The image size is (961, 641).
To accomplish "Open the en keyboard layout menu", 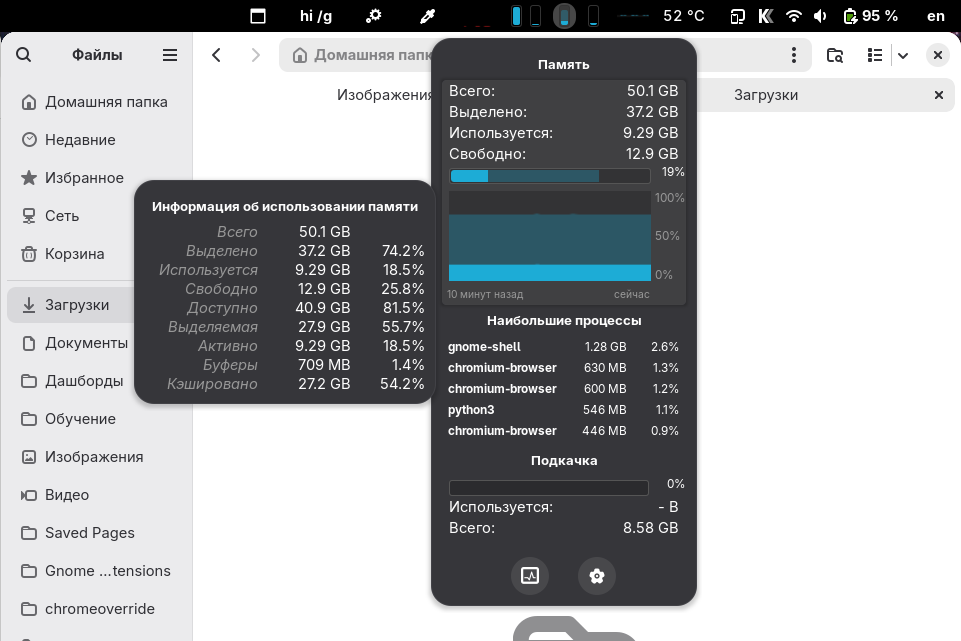I will (936, 16).
